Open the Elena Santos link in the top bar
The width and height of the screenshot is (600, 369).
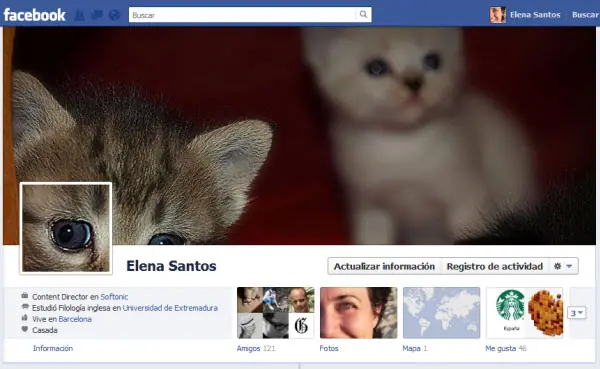point(535,15)
